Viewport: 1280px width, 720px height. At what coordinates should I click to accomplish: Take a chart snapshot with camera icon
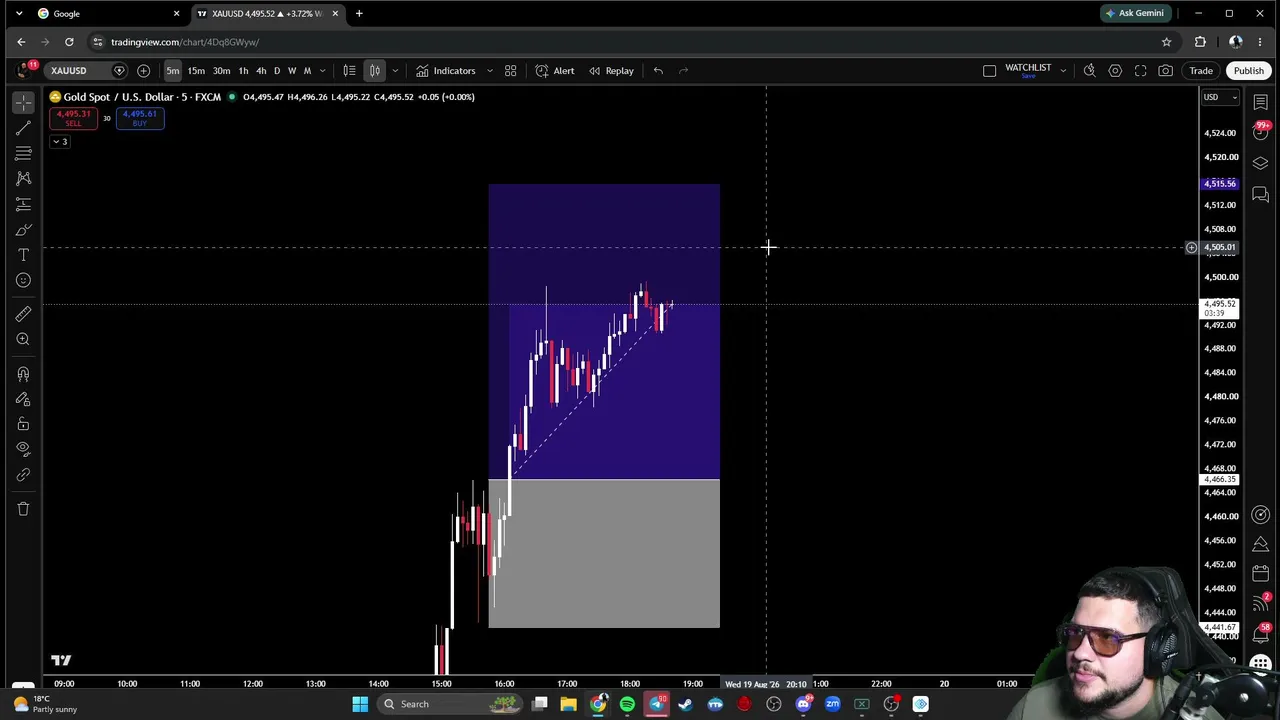click(1166, 71)
